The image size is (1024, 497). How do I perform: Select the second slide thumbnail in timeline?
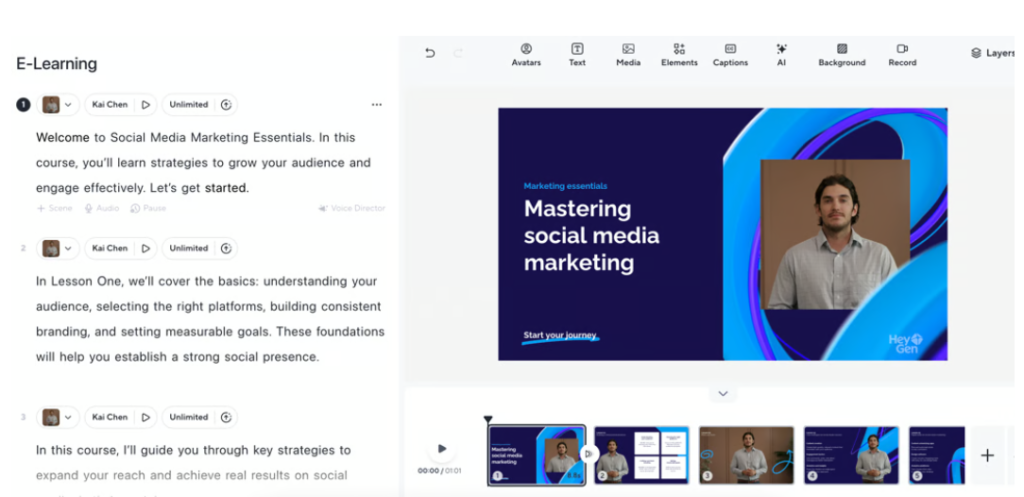point(641,455)
